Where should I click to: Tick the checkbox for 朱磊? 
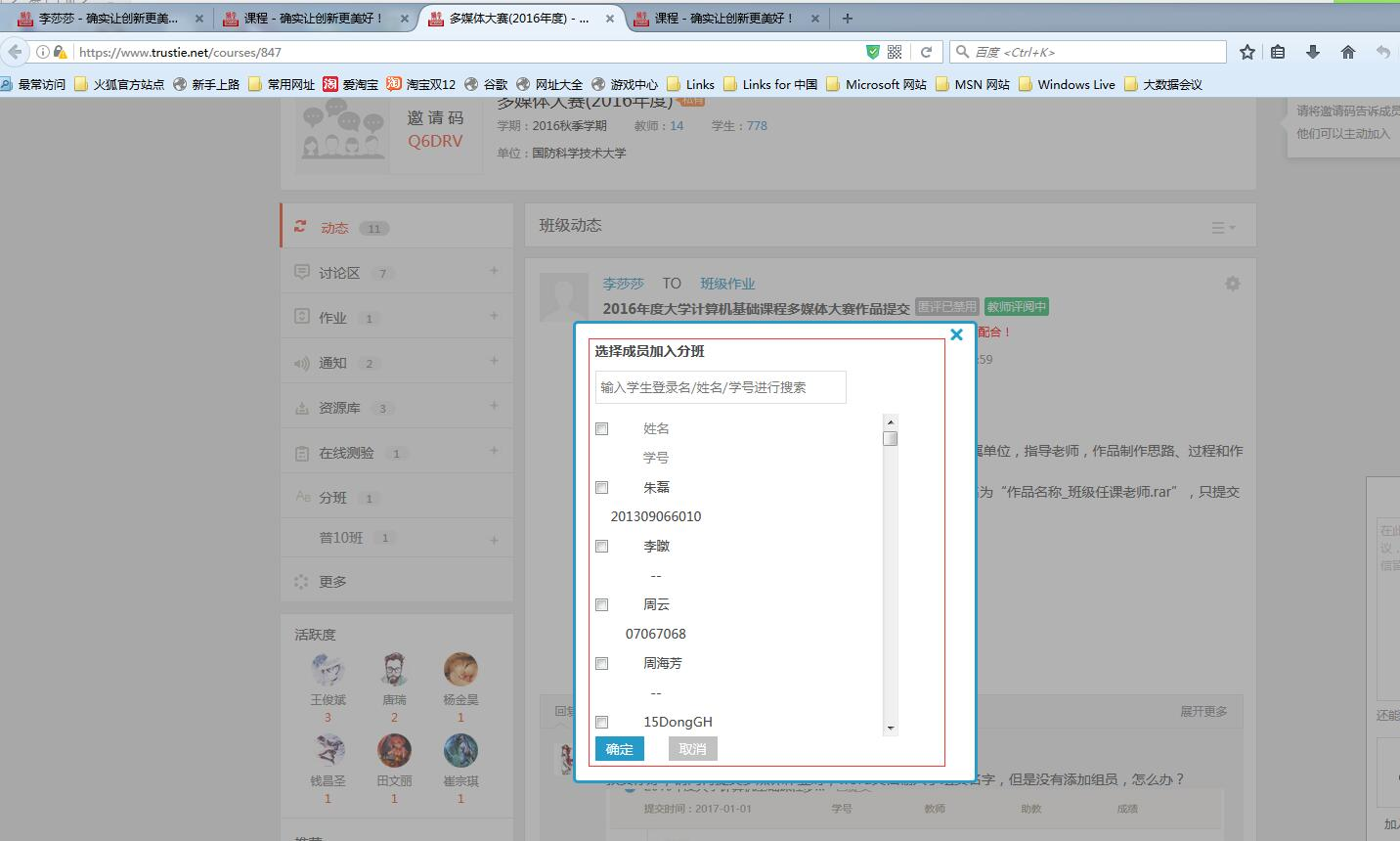click(x=602, y=487)
